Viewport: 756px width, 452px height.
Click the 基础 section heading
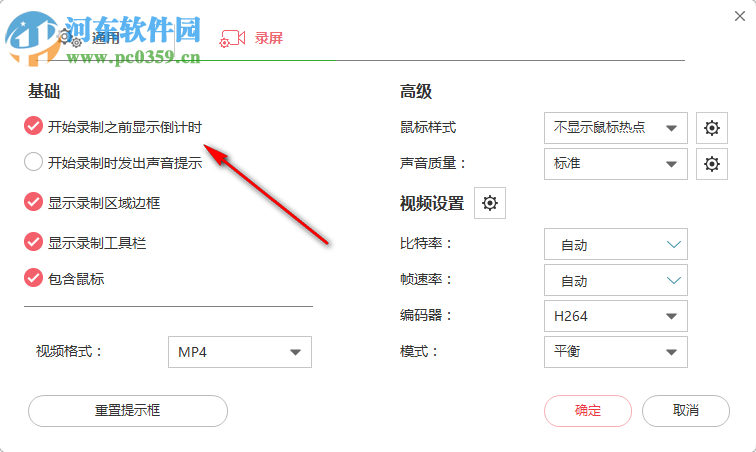(44, 91)
